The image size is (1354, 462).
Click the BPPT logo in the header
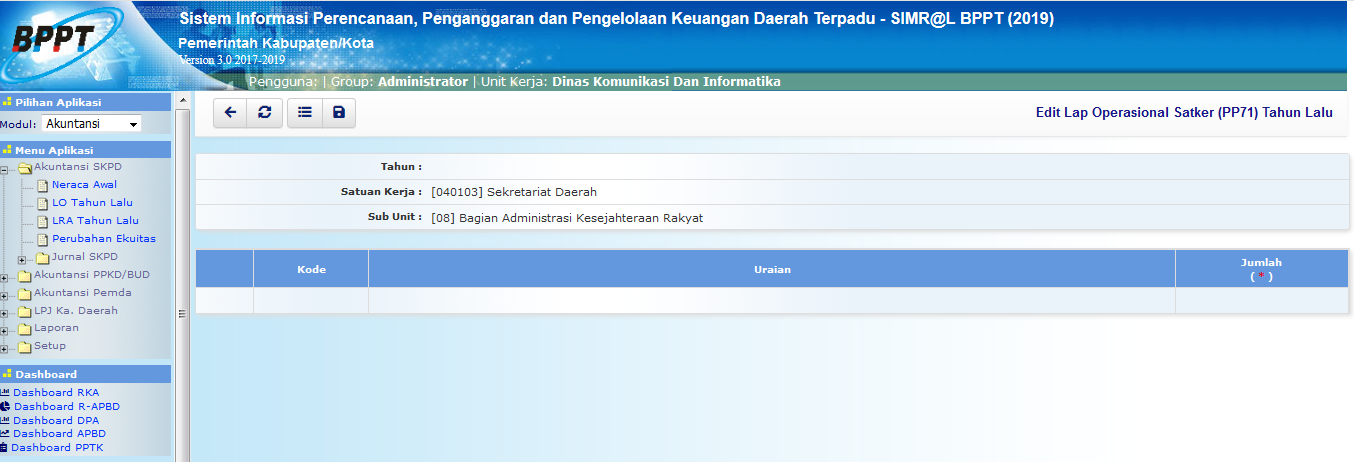tap(55, 40)
